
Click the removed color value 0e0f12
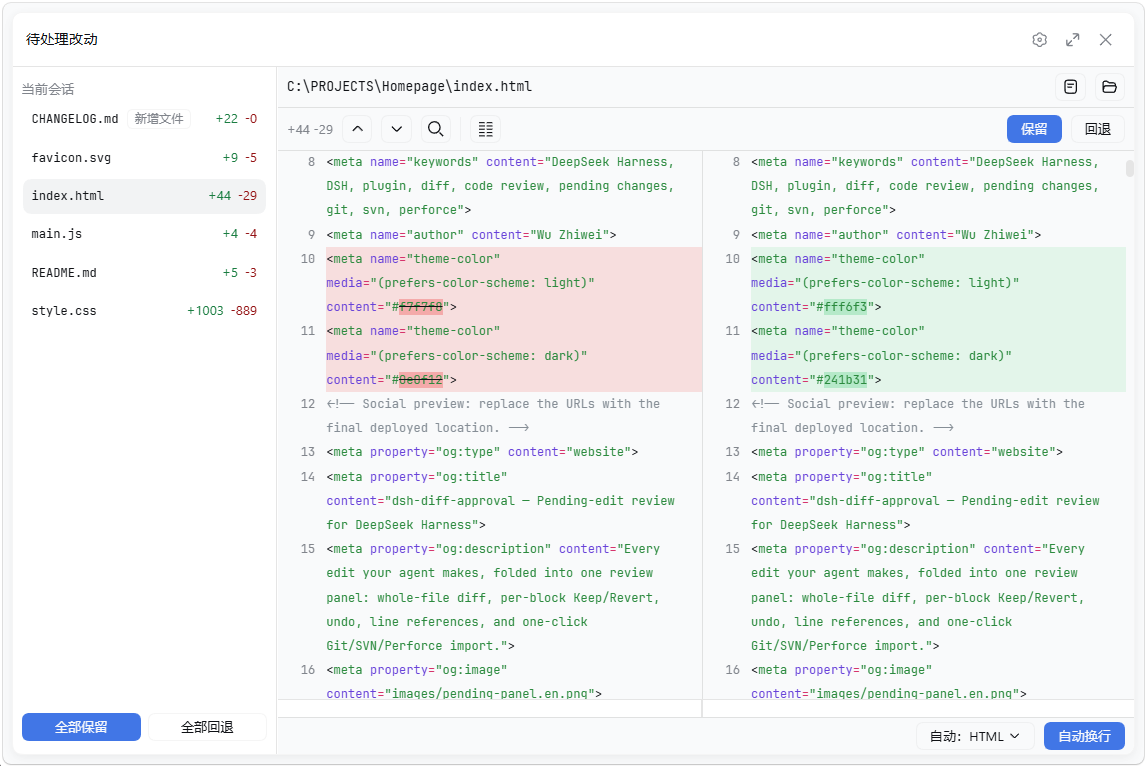pyautogui.click(x=421, y=380)
